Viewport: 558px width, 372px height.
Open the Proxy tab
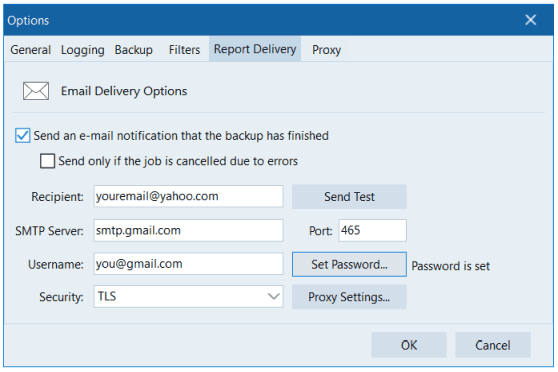click(326, 49)
